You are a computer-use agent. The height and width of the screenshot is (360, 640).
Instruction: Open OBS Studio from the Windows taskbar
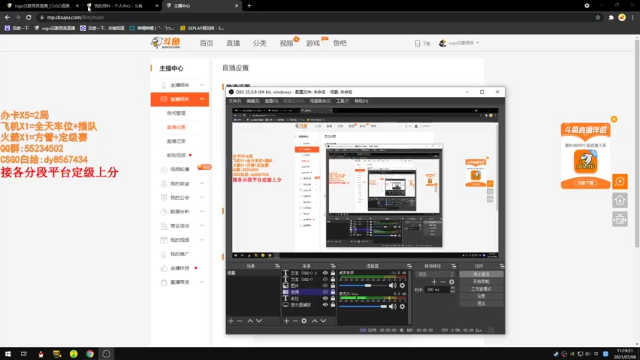[106, 354]
